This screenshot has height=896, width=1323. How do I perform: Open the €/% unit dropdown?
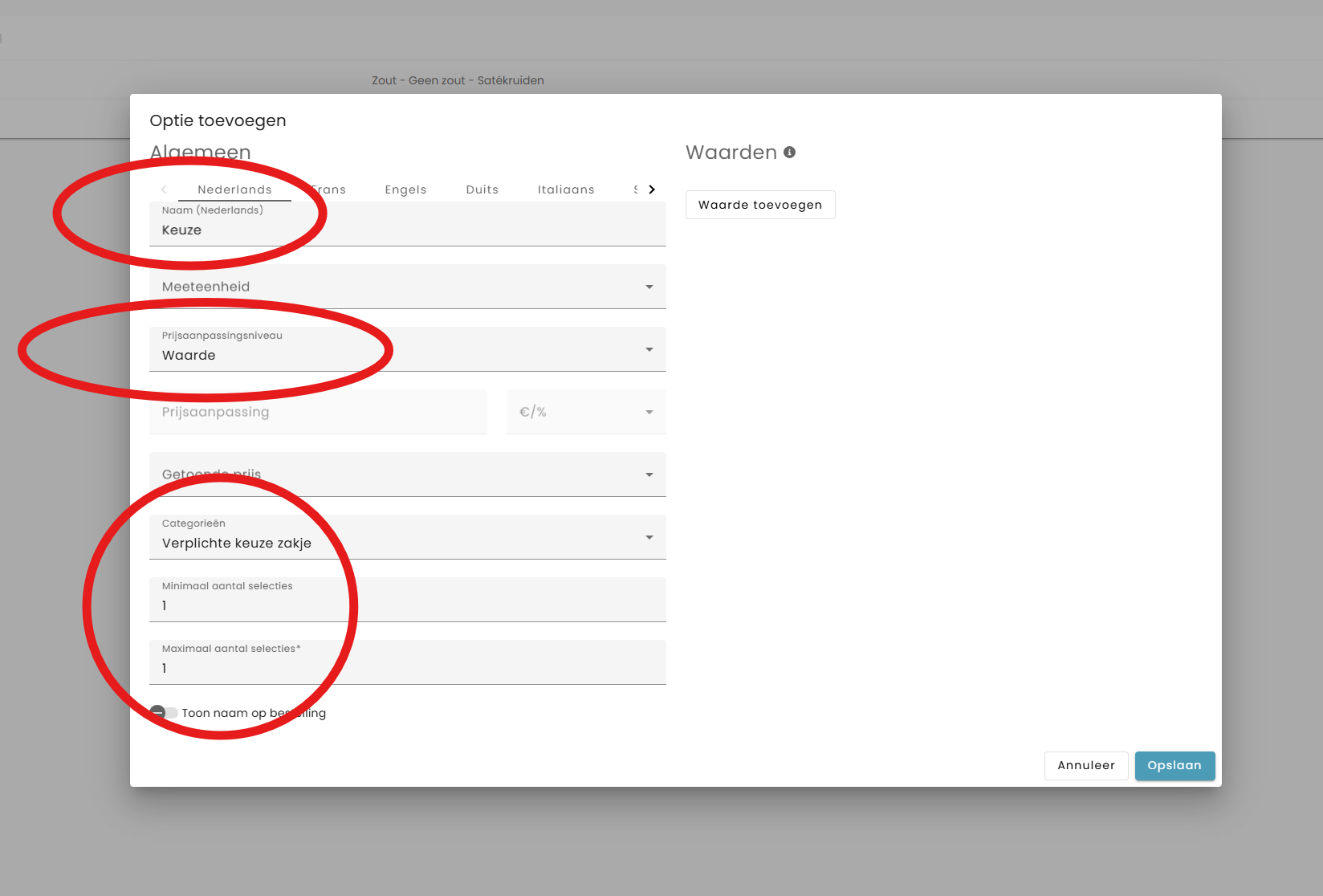[585, 412]
